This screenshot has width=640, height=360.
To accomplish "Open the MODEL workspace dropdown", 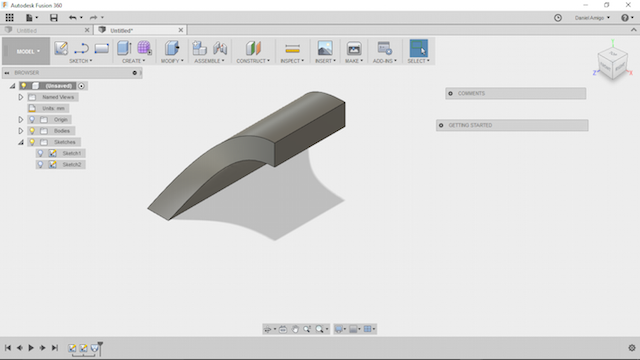I will [x=26, y=51].
